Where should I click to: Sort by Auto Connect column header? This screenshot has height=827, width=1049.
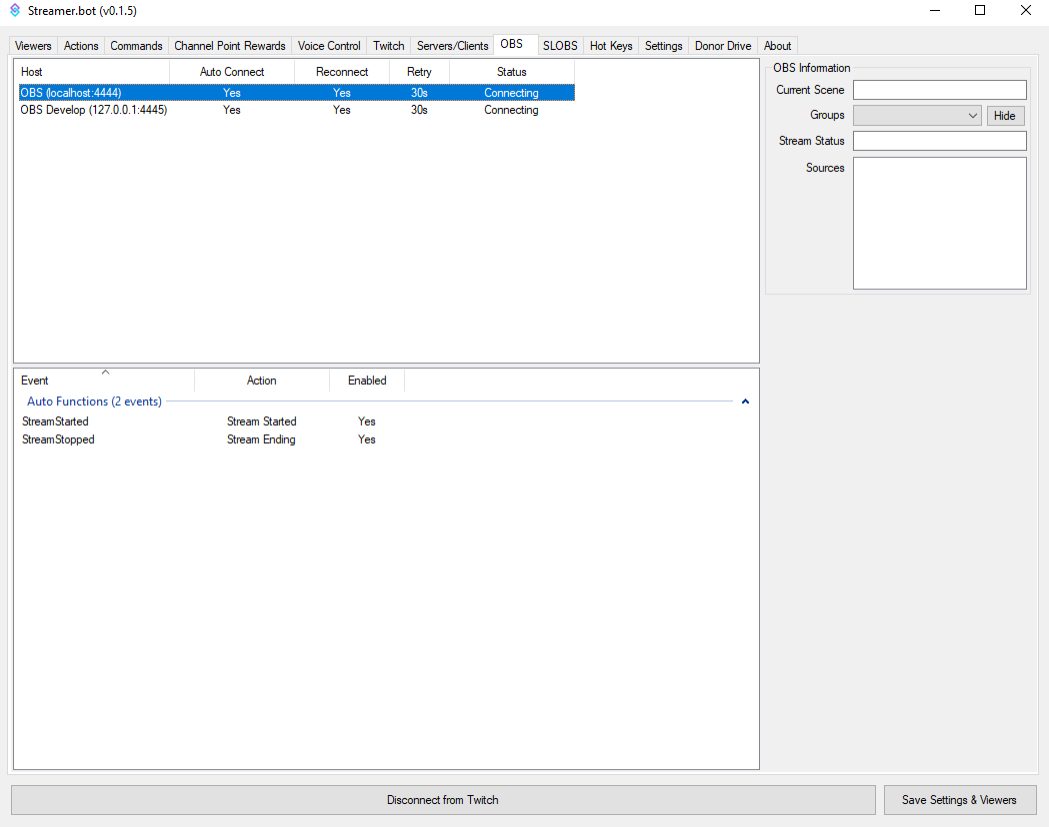pyautogui.click(x=232, y=72)
